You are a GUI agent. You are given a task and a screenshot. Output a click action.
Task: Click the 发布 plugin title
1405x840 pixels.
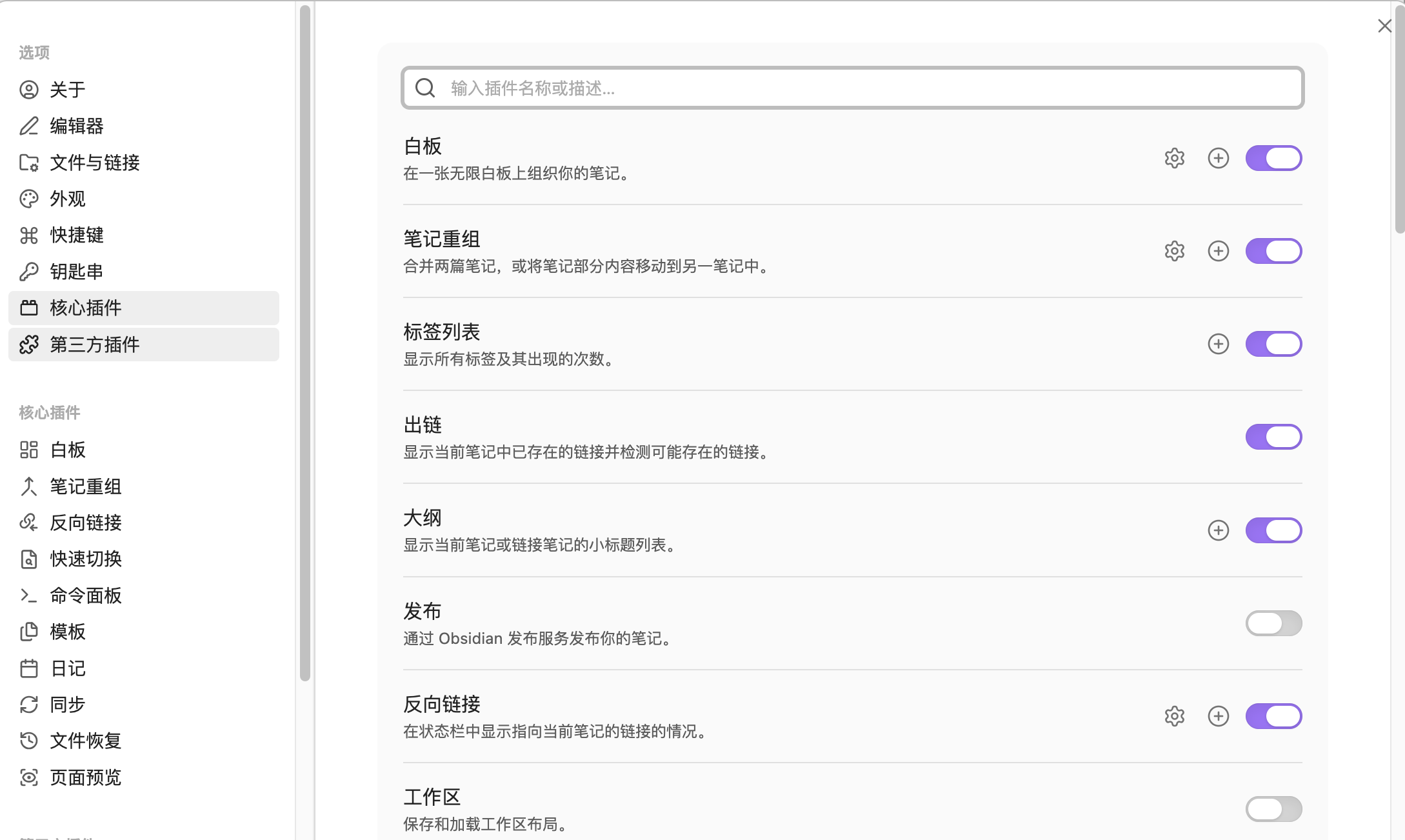423,611
